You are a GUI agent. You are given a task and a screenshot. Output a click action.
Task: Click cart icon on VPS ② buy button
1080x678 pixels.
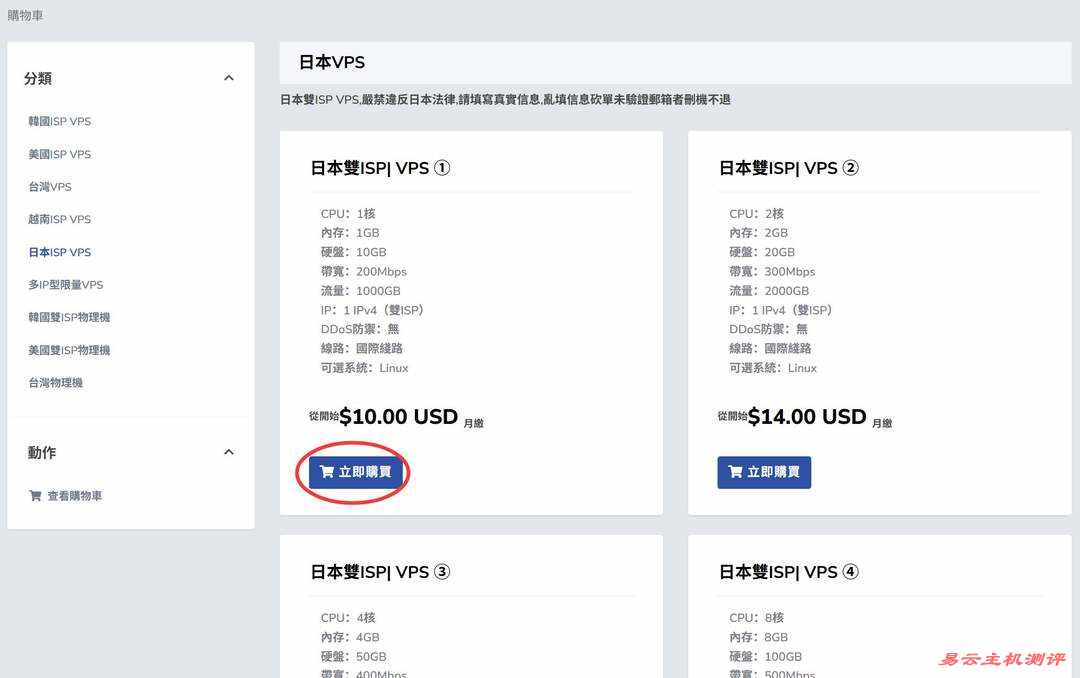[735, 472]
